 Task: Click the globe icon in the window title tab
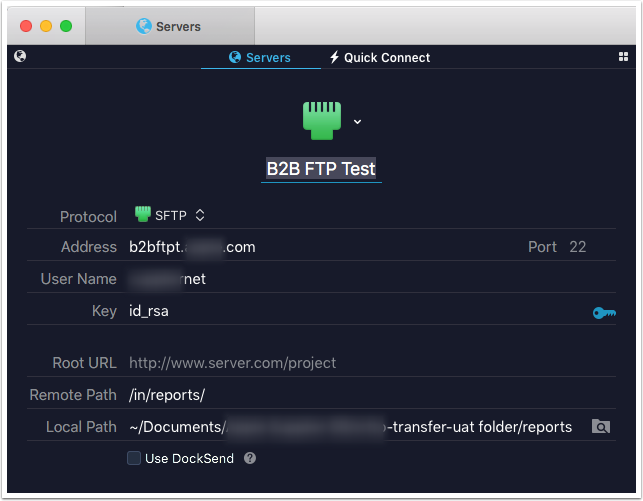144,26
